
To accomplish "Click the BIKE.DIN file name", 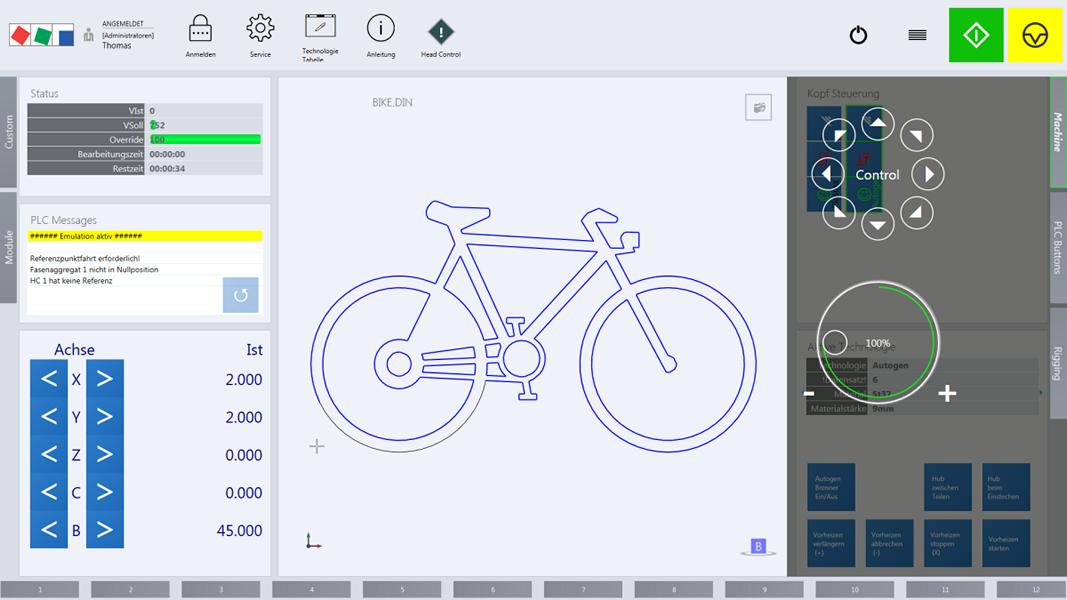I will pos(392,103).
